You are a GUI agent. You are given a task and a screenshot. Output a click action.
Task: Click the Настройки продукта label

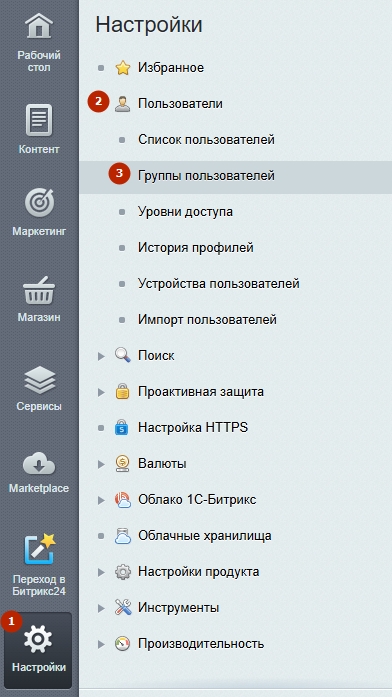198,572
